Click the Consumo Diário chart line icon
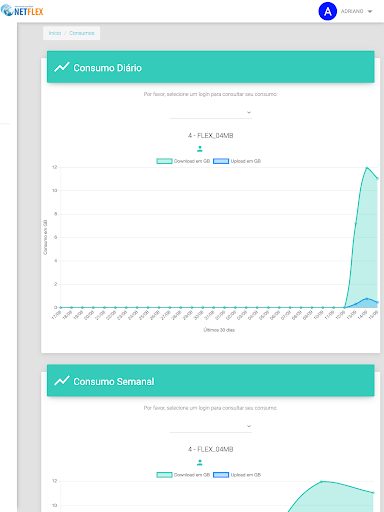The image size is (384, 512). pyautogui.click(x=62, y=67)
